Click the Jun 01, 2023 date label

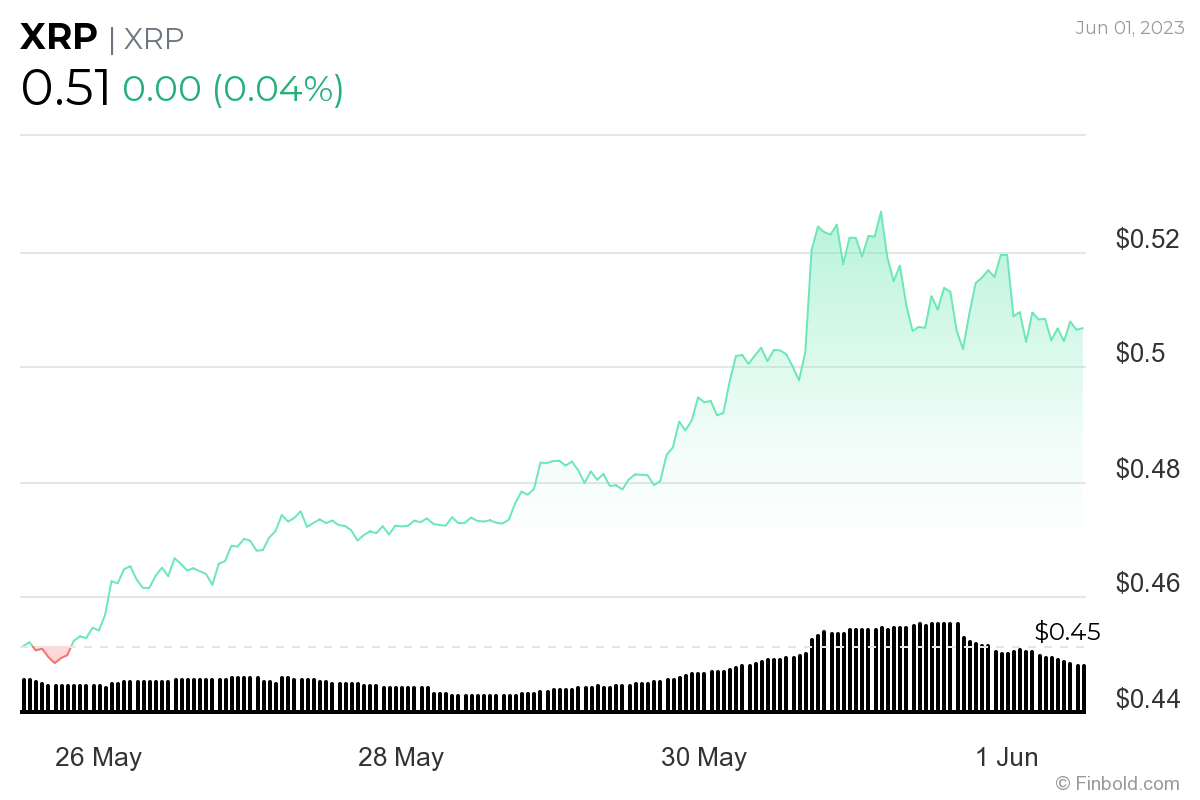click(x=1127, y=28)
